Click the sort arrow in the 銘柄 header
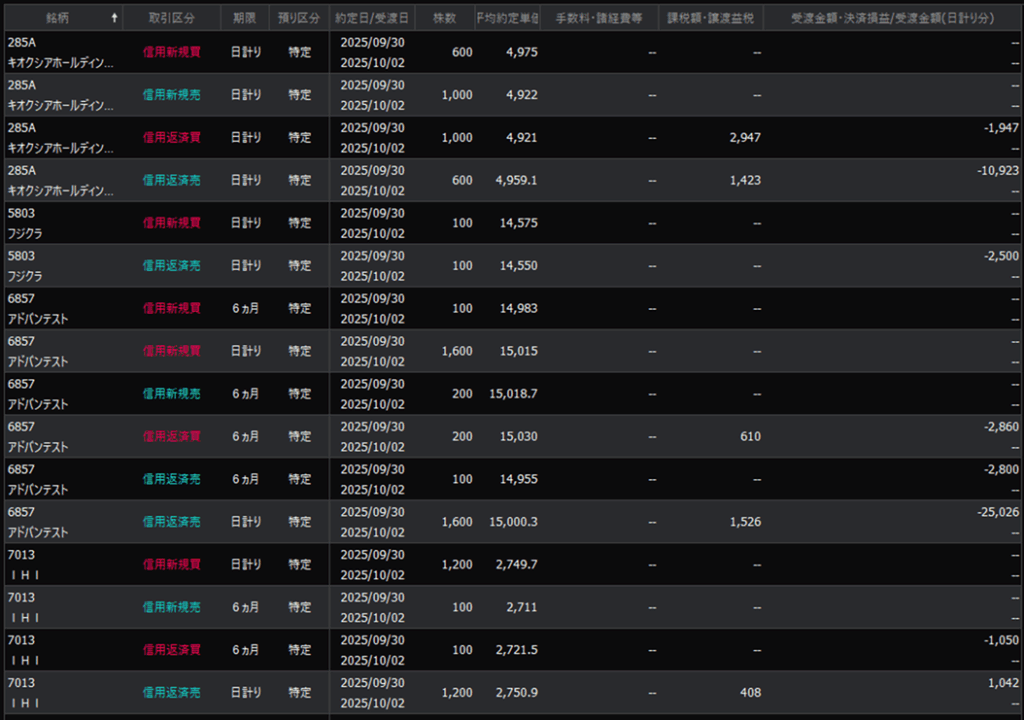Viewport: 1024px width, 720px height. click(113, 18)
